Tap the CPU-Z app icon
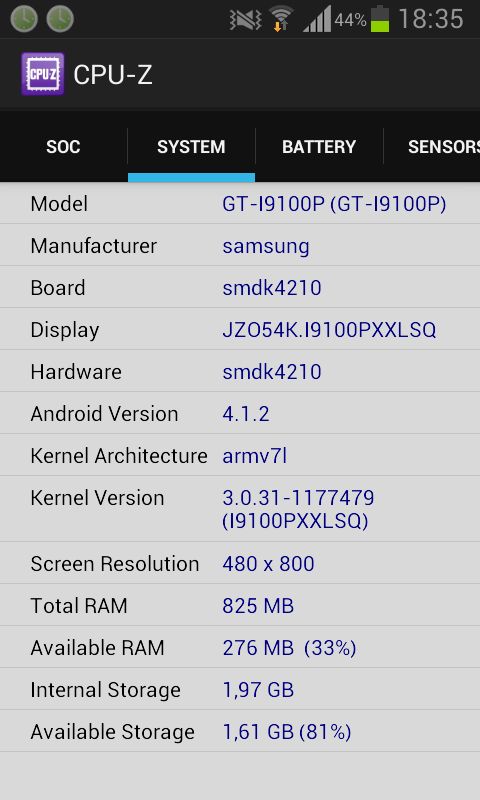480x800 pixels. tap(43, 74)
